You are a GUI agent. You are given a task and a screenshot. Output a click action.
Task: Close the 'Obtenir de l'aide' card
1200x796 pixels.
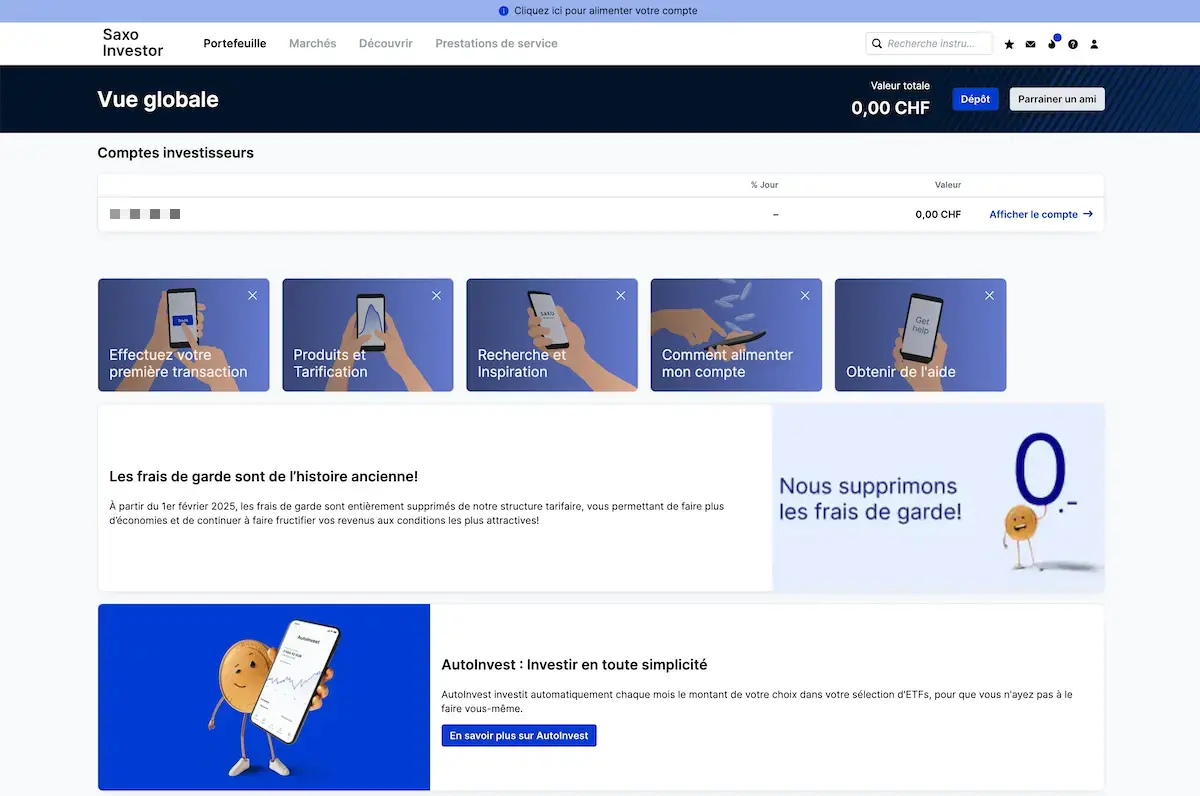pyautogui.click(x=989, y=295)
